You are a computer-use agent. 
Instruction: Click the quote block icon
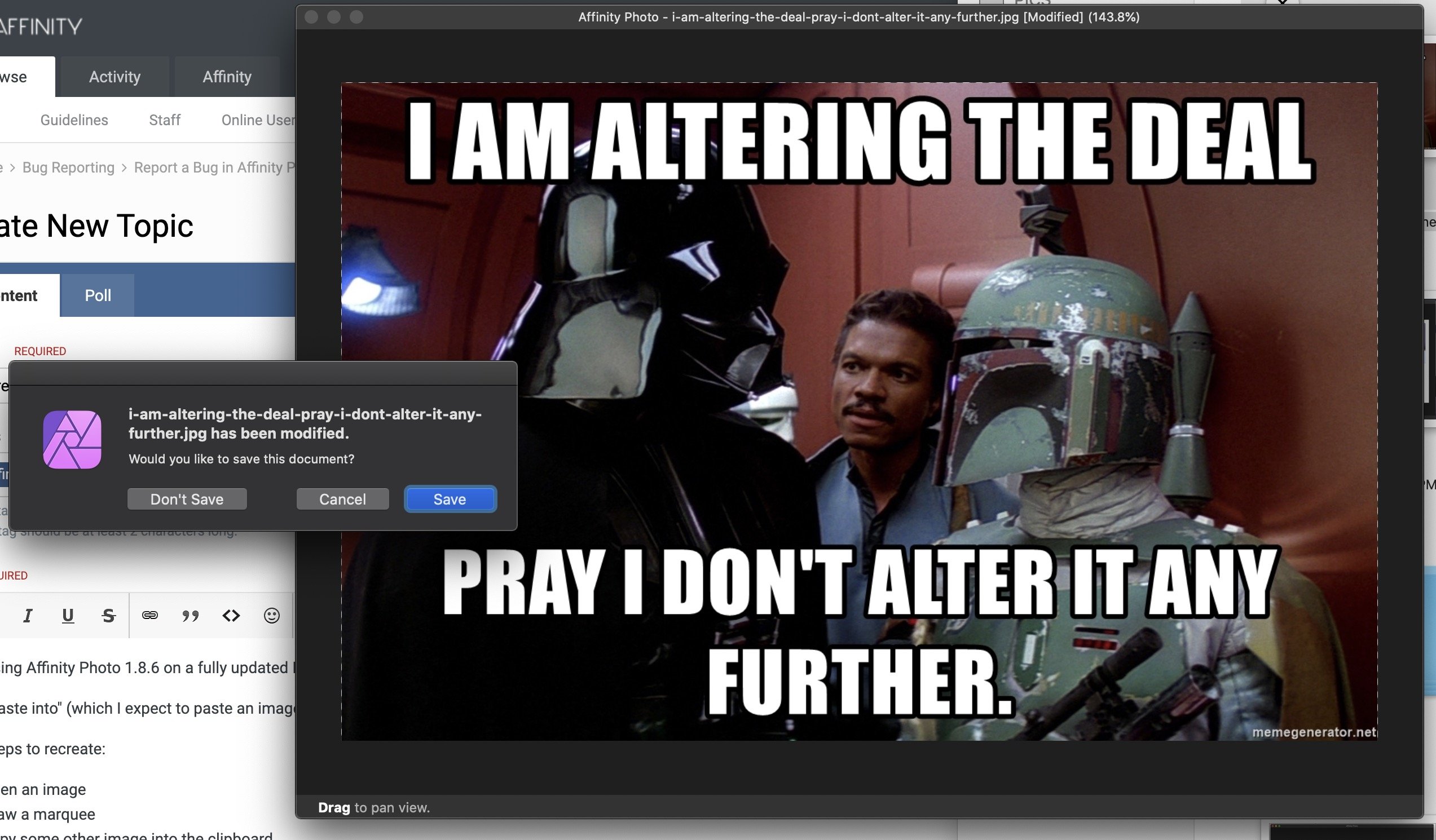[190, 616]
